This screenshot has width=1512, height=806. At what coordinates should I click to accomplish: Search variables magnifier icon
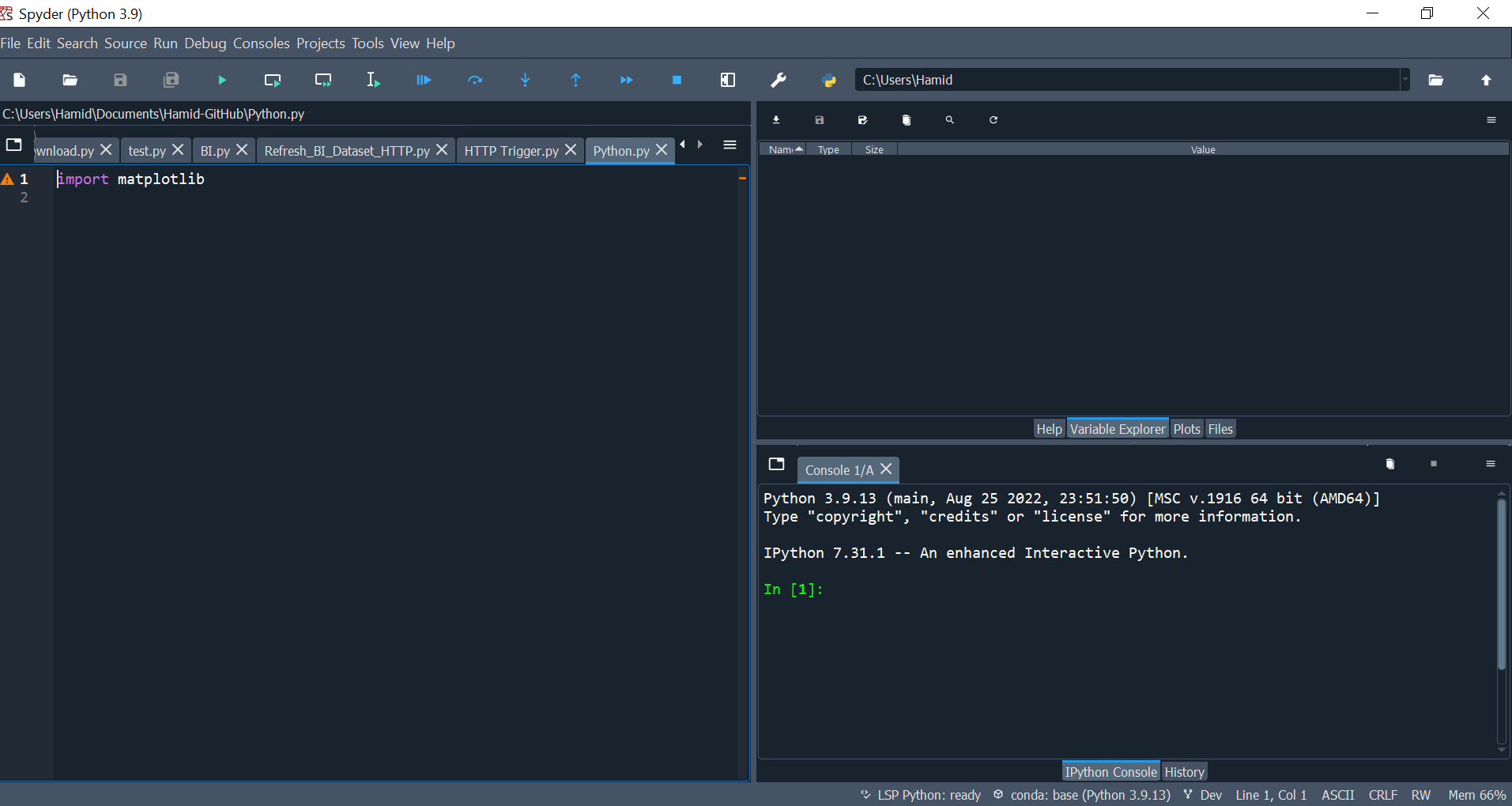coord(950,120)
